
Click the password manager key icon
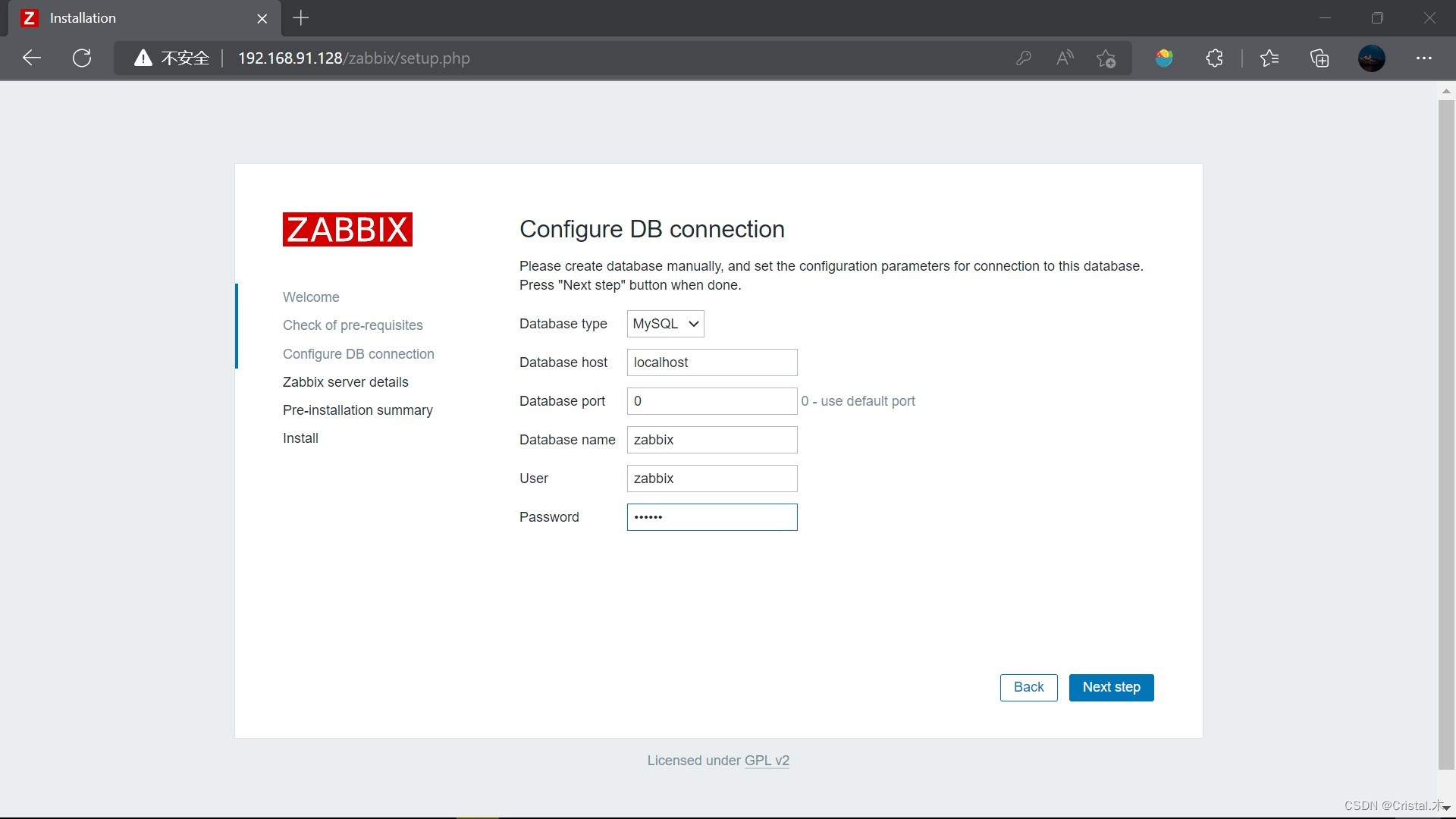(x=1023, y=58)
